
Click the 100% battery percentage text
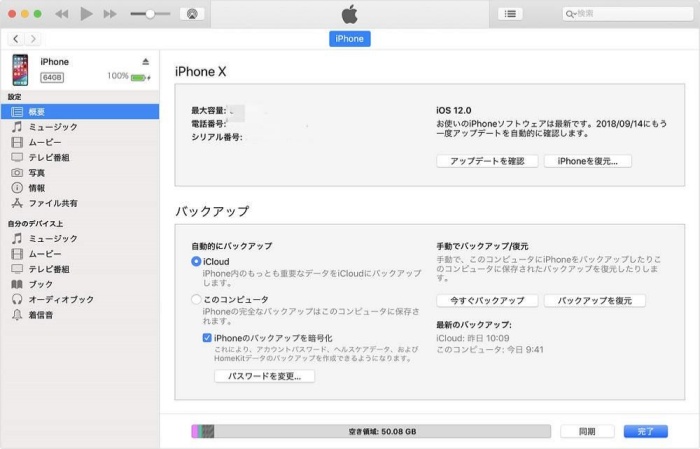coord(118,76)
